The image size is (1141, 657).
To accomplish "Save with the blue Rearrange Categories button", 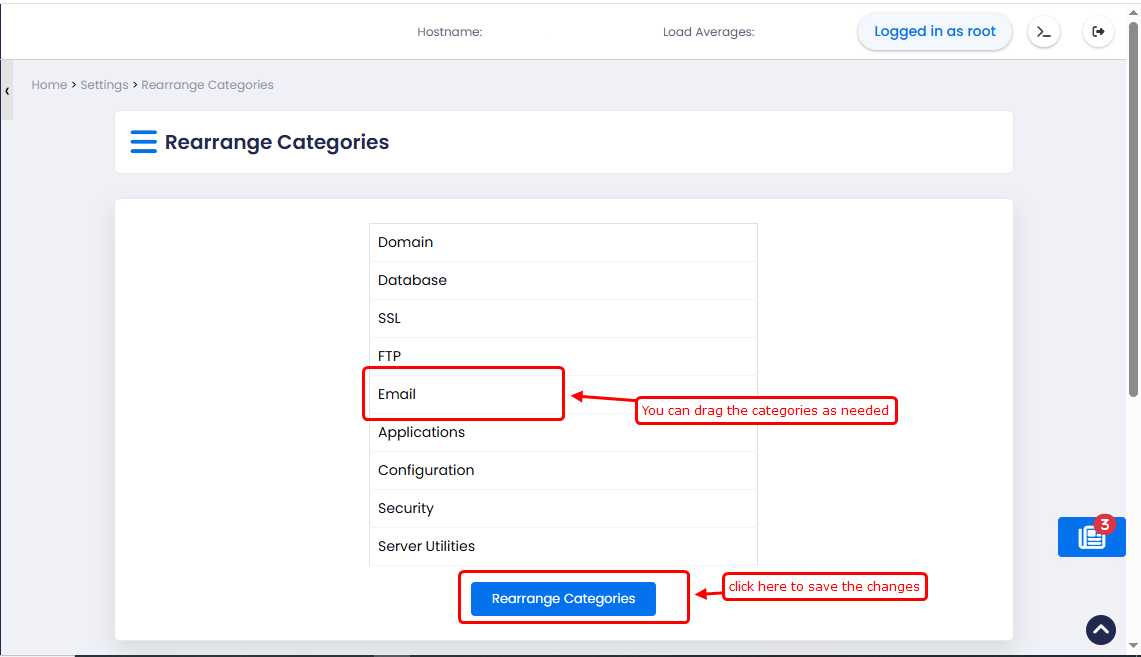I will (x=563, y=598).
